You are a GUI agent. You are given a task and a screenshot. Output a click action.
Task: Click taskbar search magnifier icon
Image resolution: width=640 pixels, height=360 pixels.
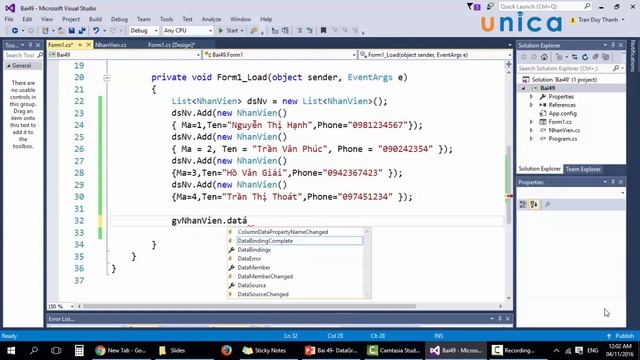[x=34, y=351]
